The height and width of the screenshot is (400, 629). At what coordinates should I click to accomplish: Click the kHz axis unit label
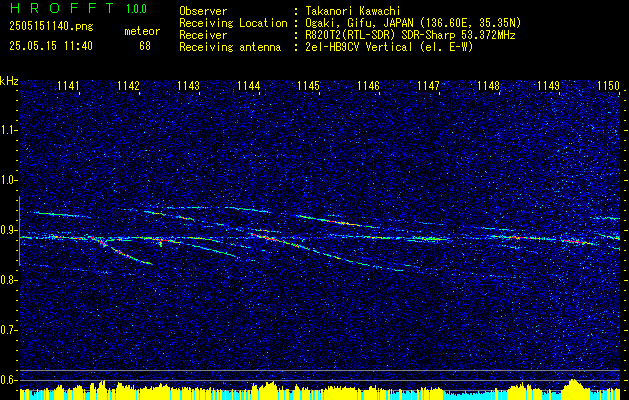coord(9,81)
